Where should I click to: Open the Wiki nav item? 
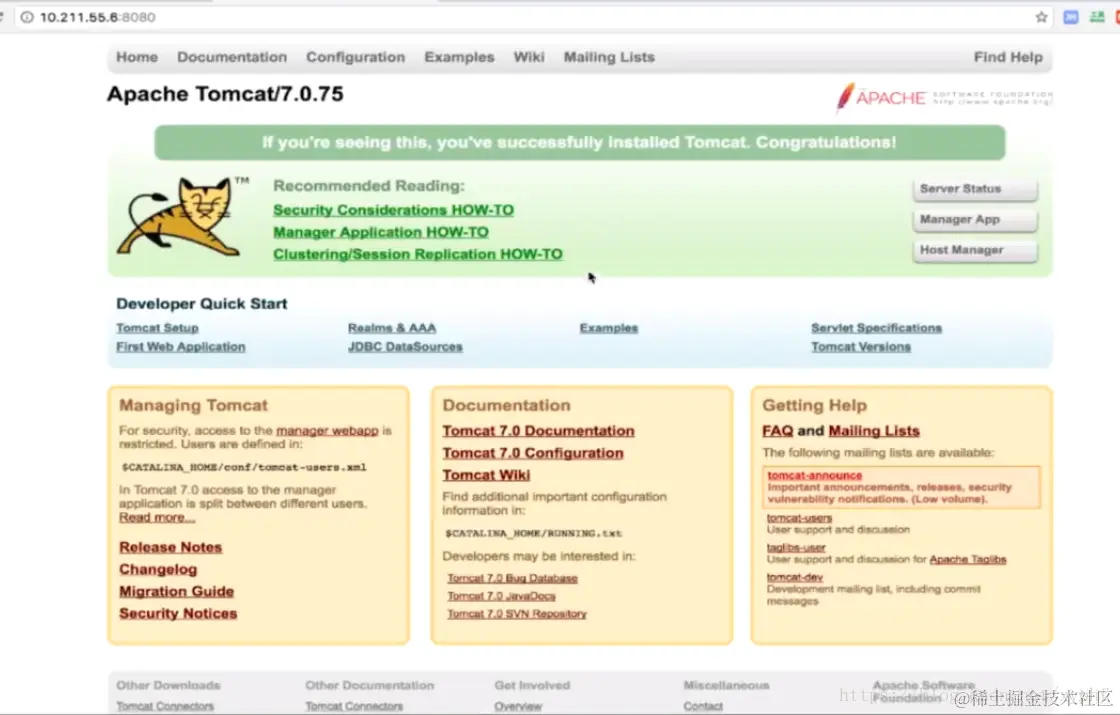[x=529, y=57]
